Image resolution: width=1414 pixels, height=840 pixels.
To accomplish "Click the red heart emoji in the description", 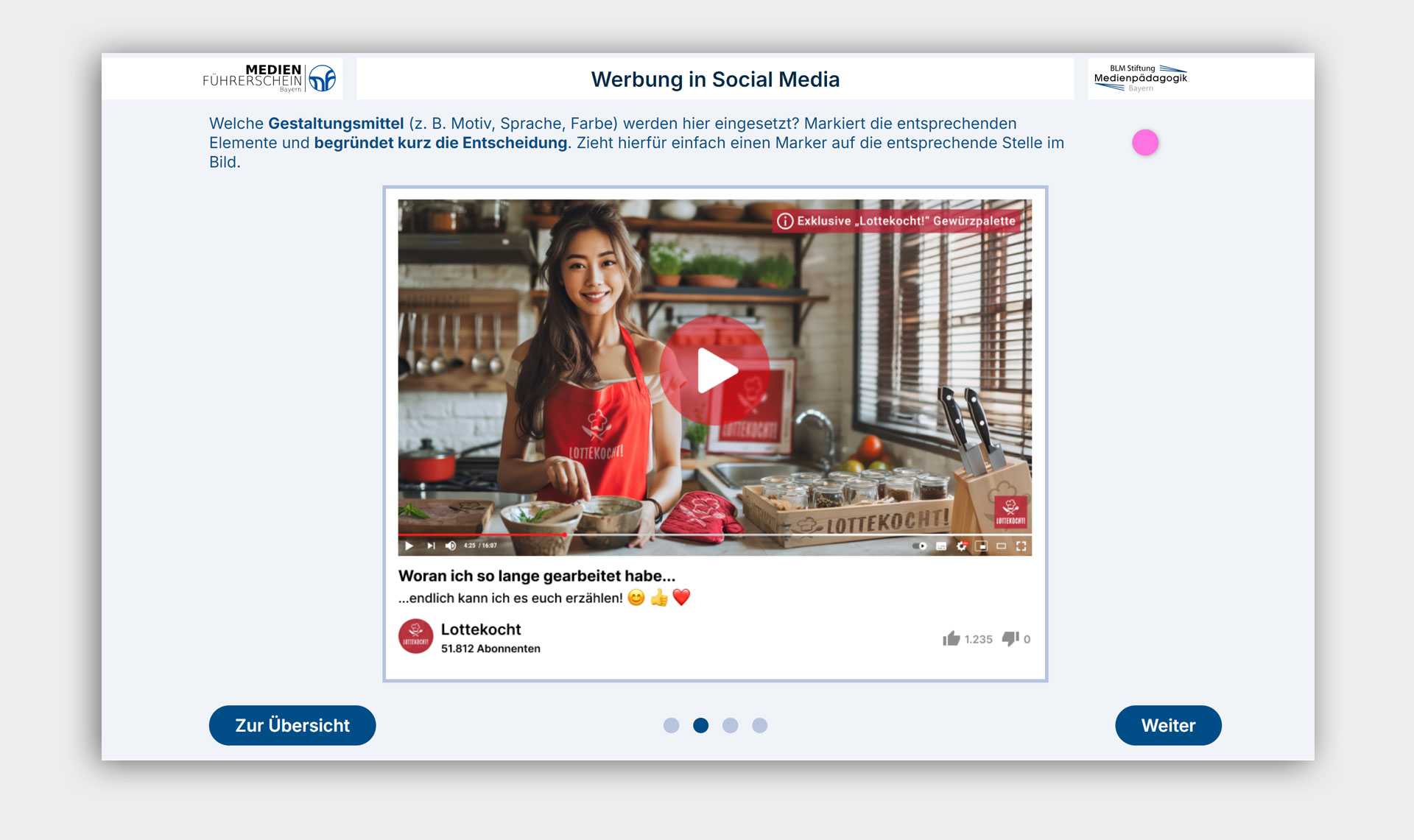I will (x=681, y=598).
